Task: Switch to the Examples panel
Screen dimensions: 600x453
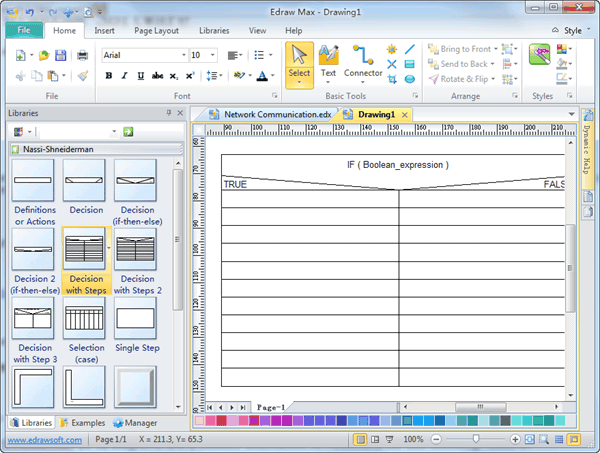Action: click(x=82, y=423)
